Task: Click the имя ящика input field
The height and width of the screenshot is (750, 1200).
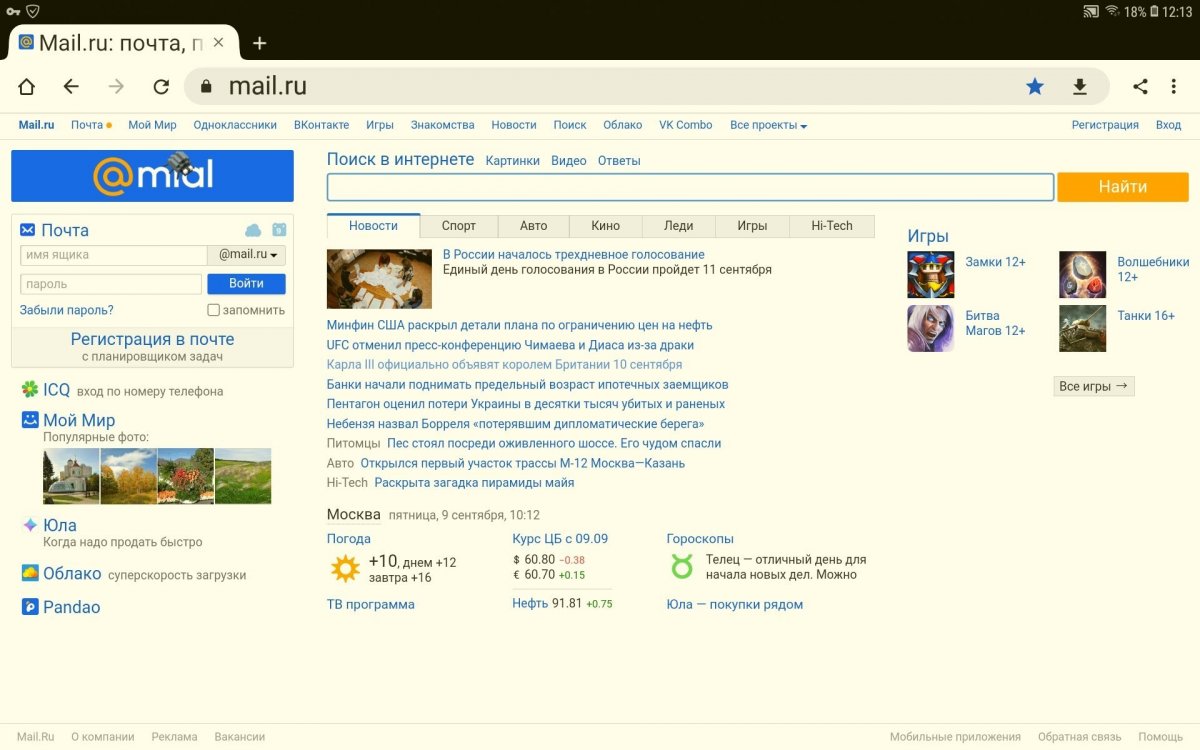Action: point(113,255)
